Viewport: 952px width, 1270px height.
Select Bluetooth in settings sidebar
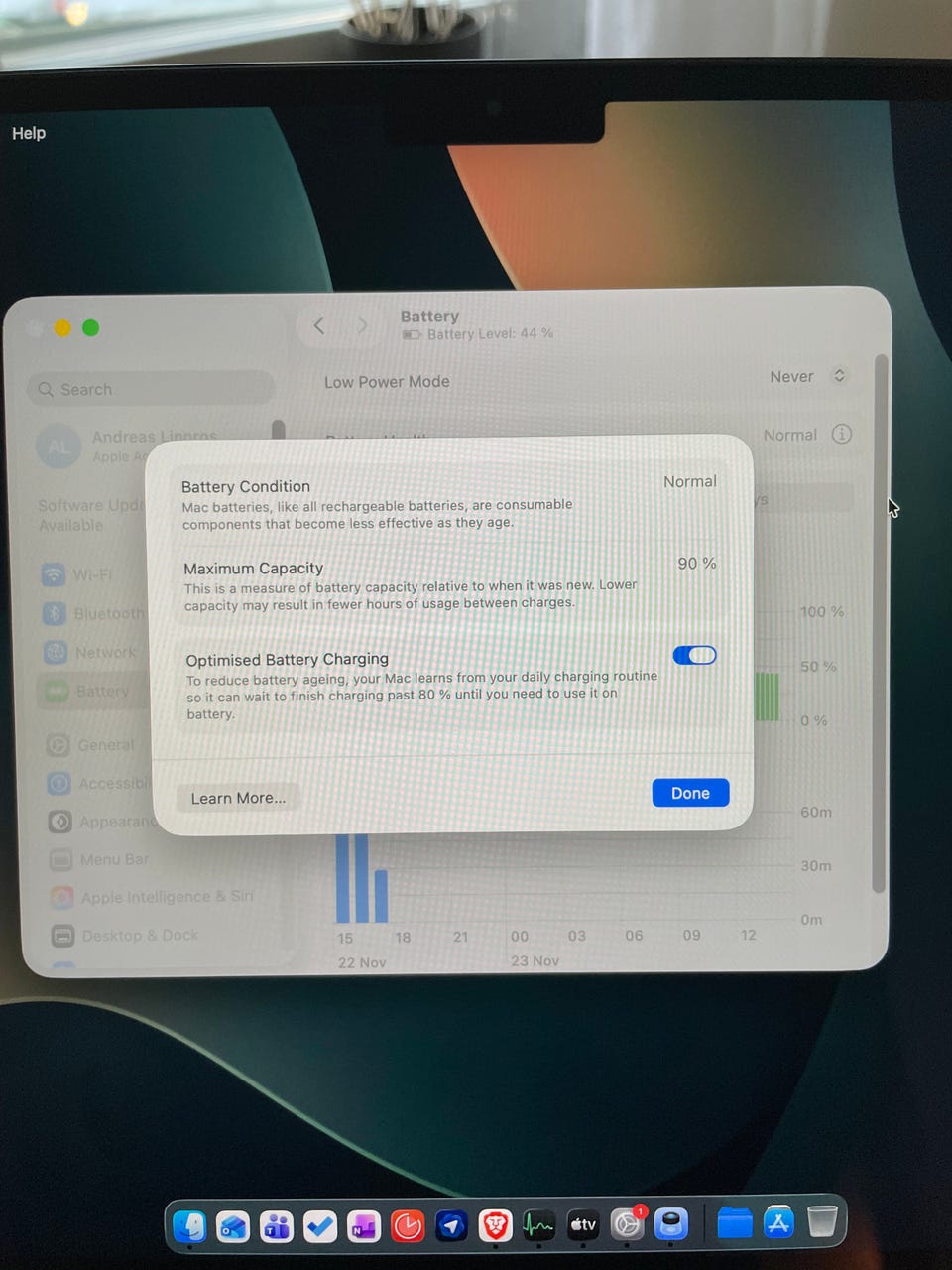click(94, 613)
